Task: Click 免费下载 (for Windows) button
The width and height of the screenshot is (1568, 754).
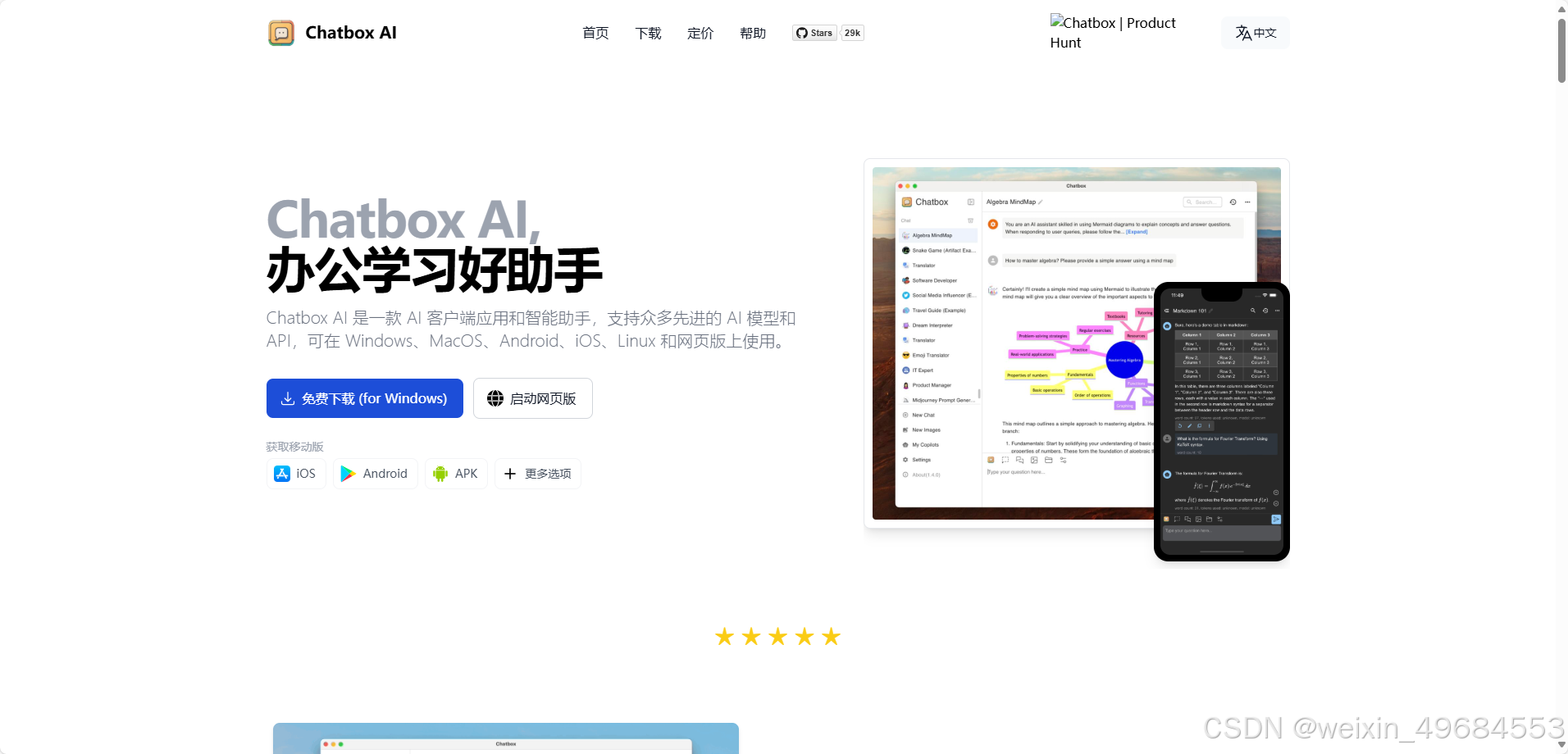Action: click(365, 398)
